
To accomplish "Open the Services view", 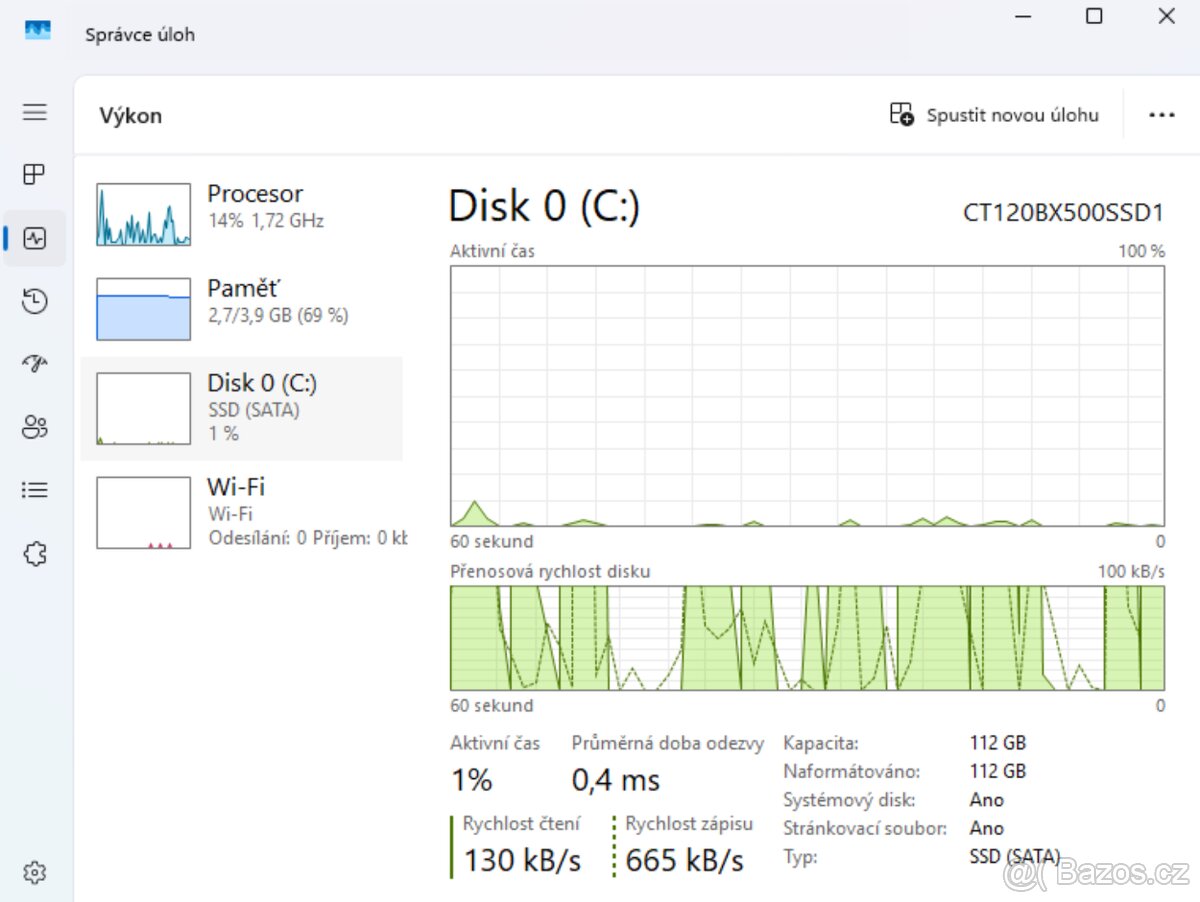I will click(34, 553).
